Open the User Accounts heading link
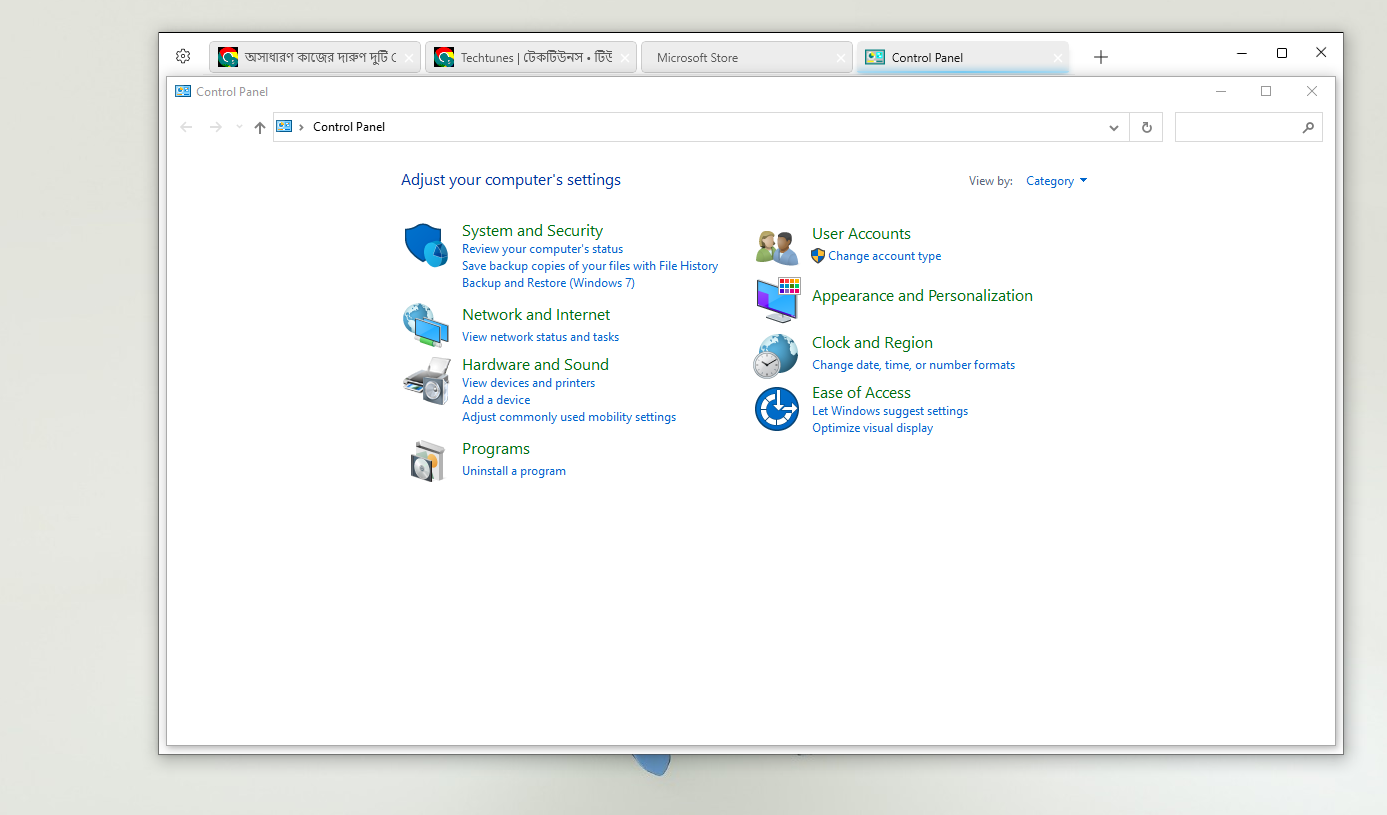Screen dimensions: 1387x815 click(861, 234)
